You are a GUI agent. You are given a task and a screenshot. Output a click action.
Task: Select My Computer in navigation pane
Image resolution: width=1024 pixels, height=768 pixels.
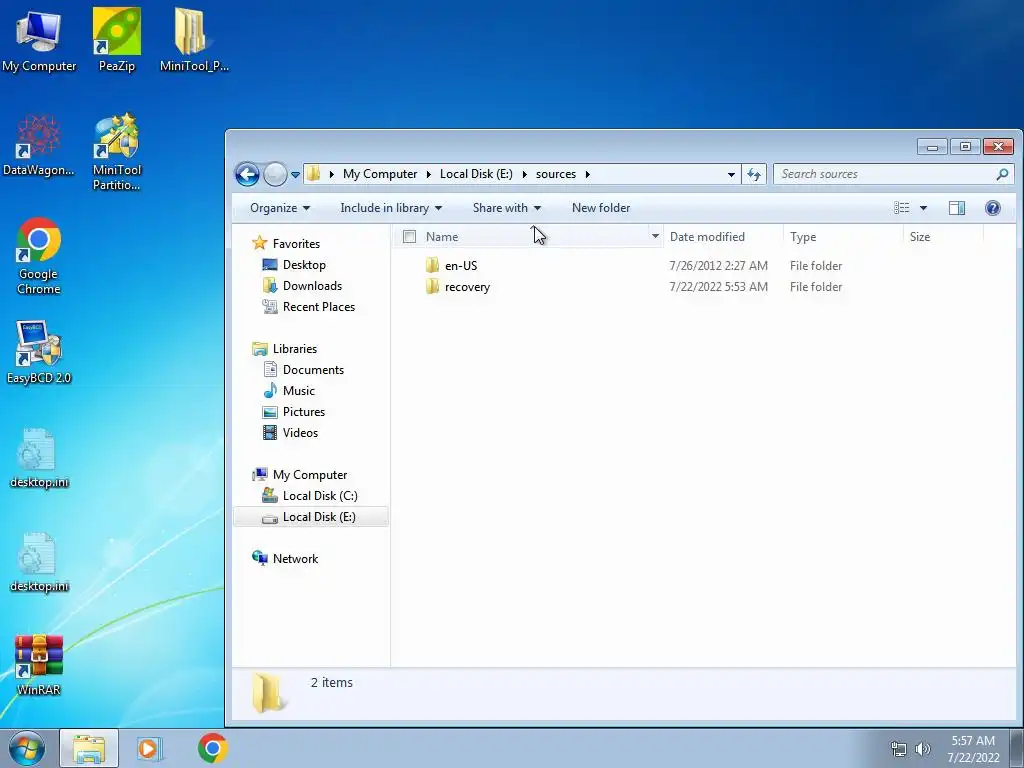point(310,475)
